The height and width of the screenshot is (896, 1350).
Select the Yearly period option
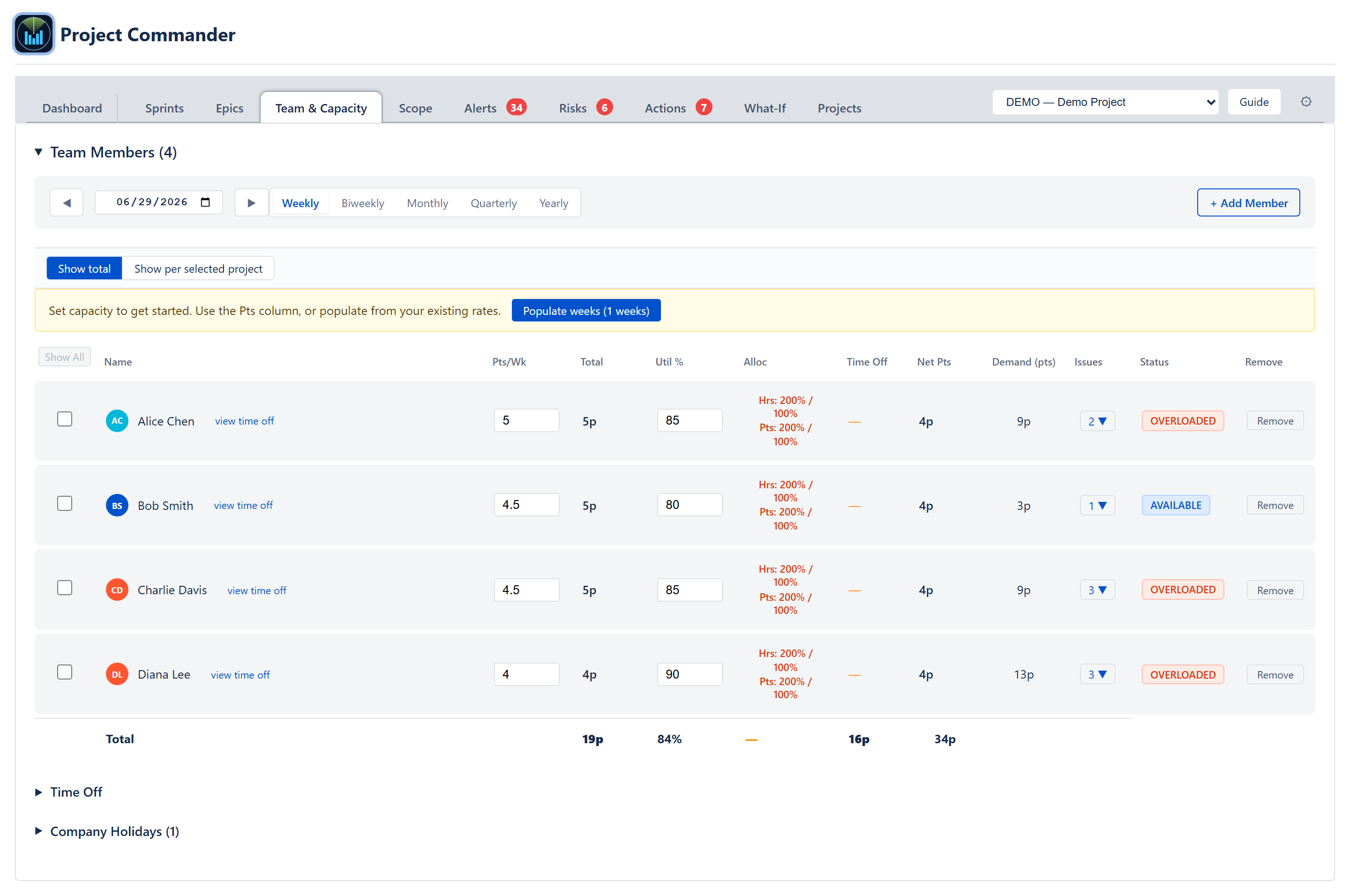tap(553, 203)
